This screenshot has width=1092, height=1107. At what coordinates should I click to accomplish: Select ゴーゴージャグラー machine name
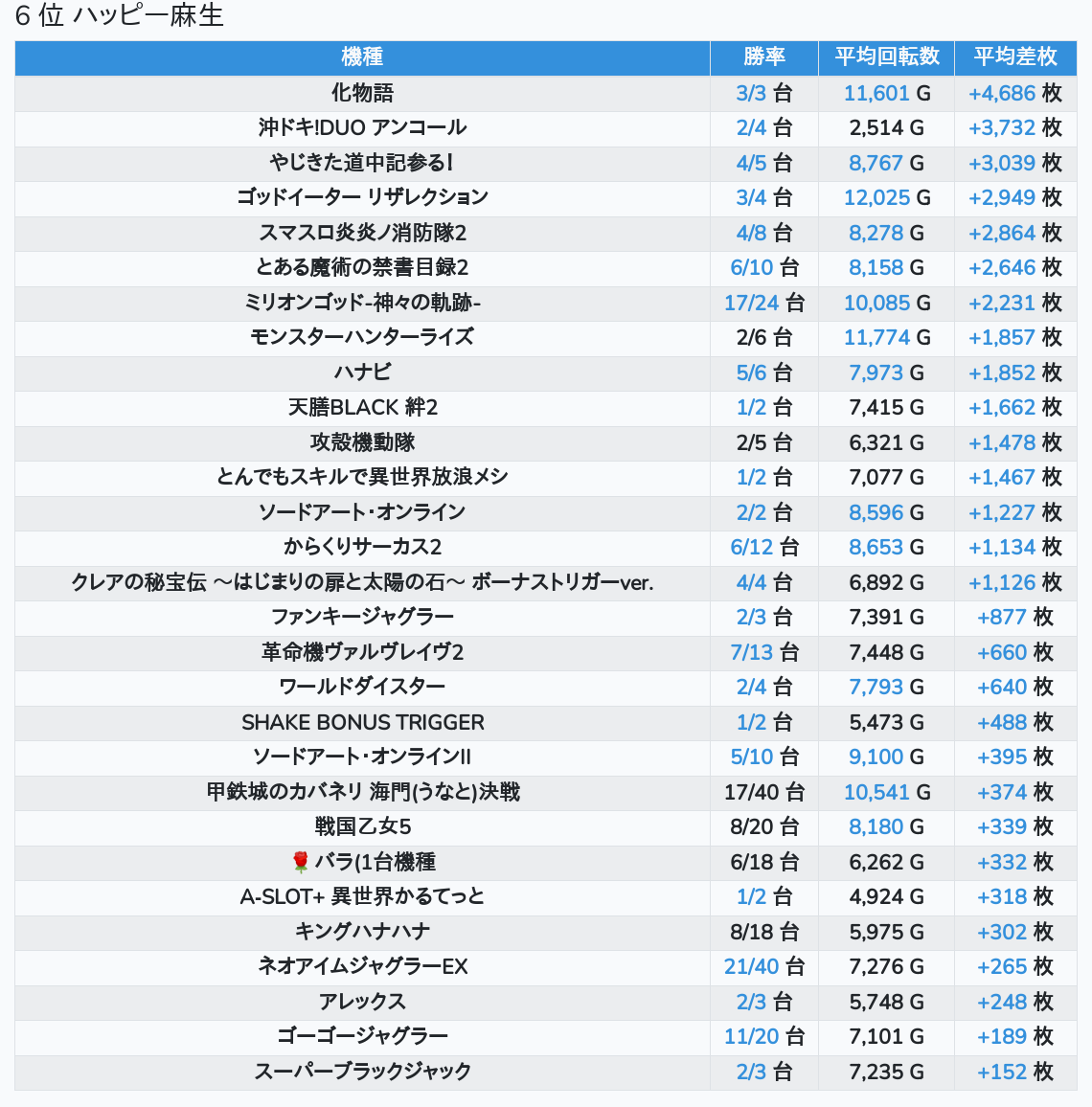(x=362, y=1036)
